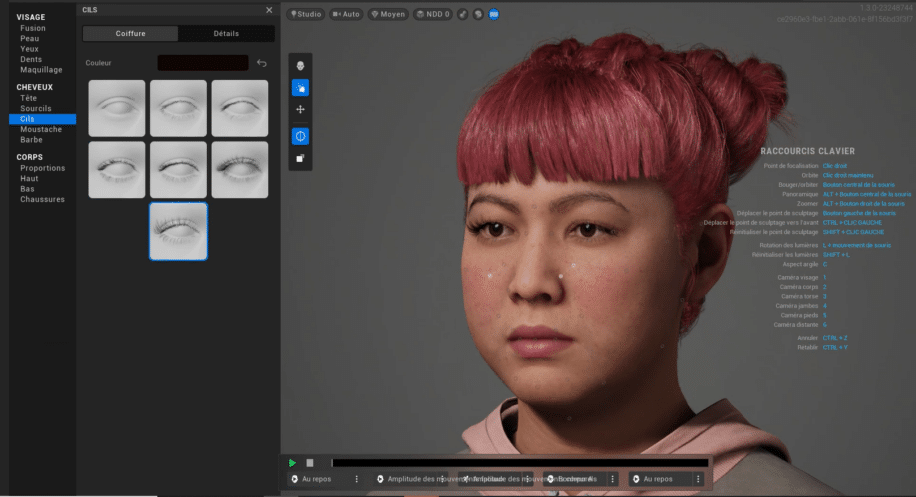Open Barbe in the sidebar

coord(32,140)
